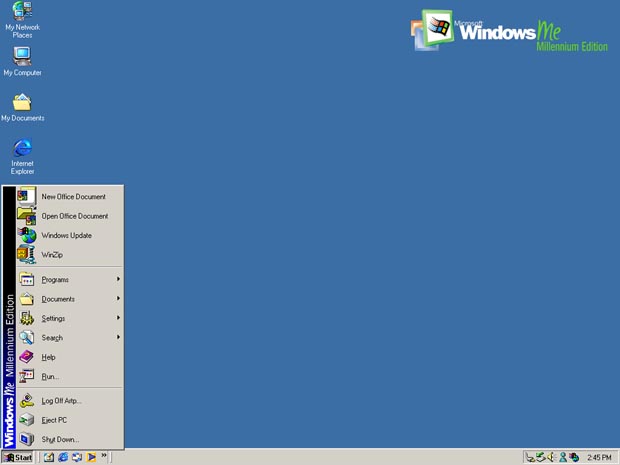
Task: Select Run... in the Start menu
Action: pyautogui.click(x=70, y=376)
